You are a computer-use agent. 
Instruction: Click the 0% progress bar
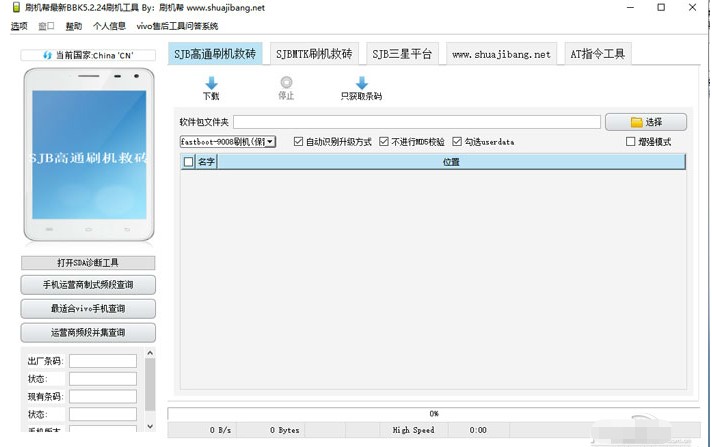click(434, 414)
